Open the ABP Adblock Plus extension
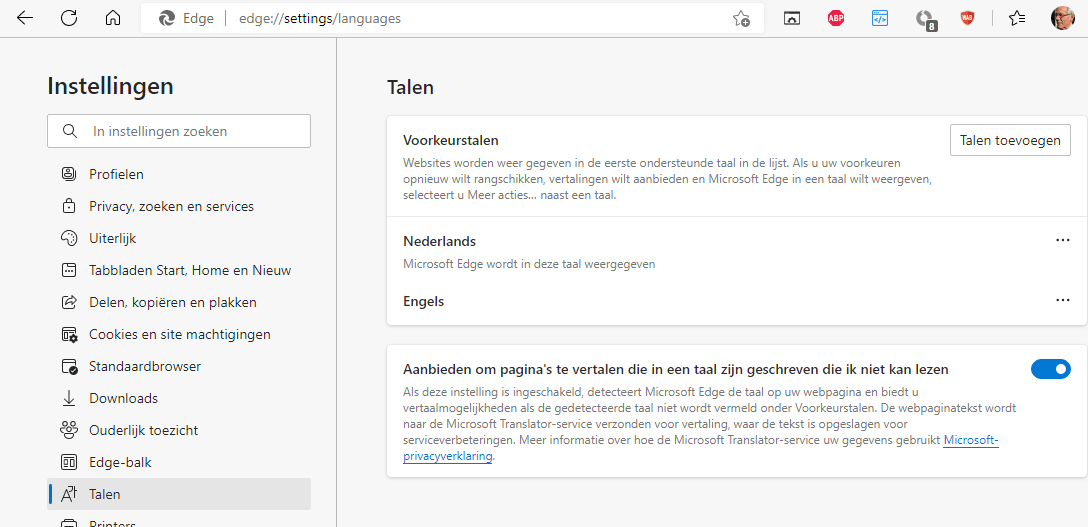1088x527 pixels. click(835, 19)
